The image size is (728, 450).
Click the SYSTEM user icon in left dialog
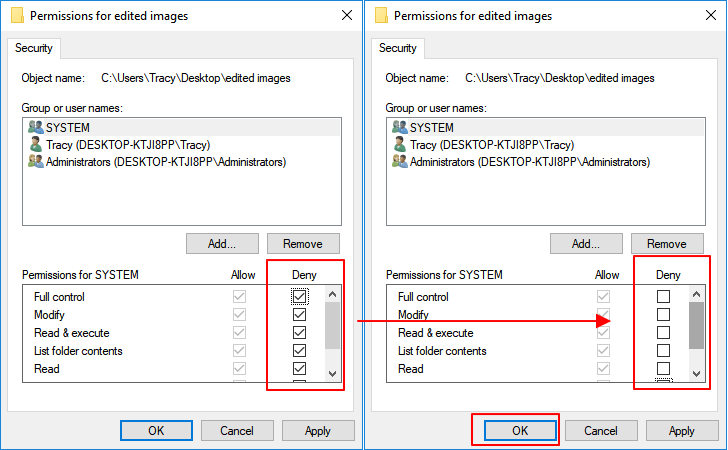click(x=35, y=128)
